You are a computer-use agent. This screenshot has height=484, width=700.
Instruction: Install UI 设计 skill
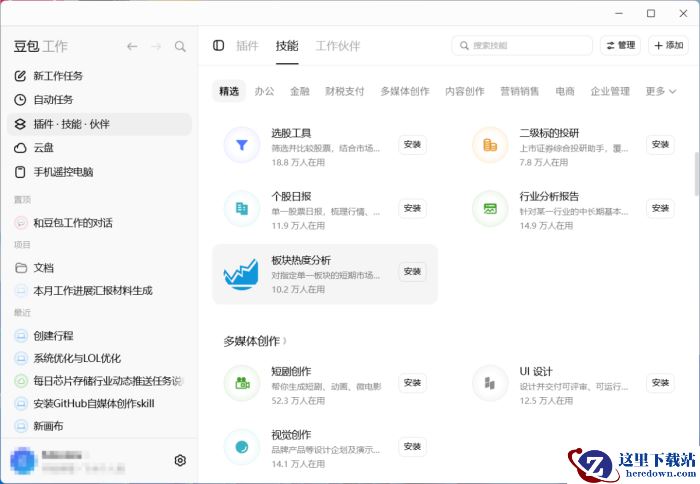[x=660, y=383]
